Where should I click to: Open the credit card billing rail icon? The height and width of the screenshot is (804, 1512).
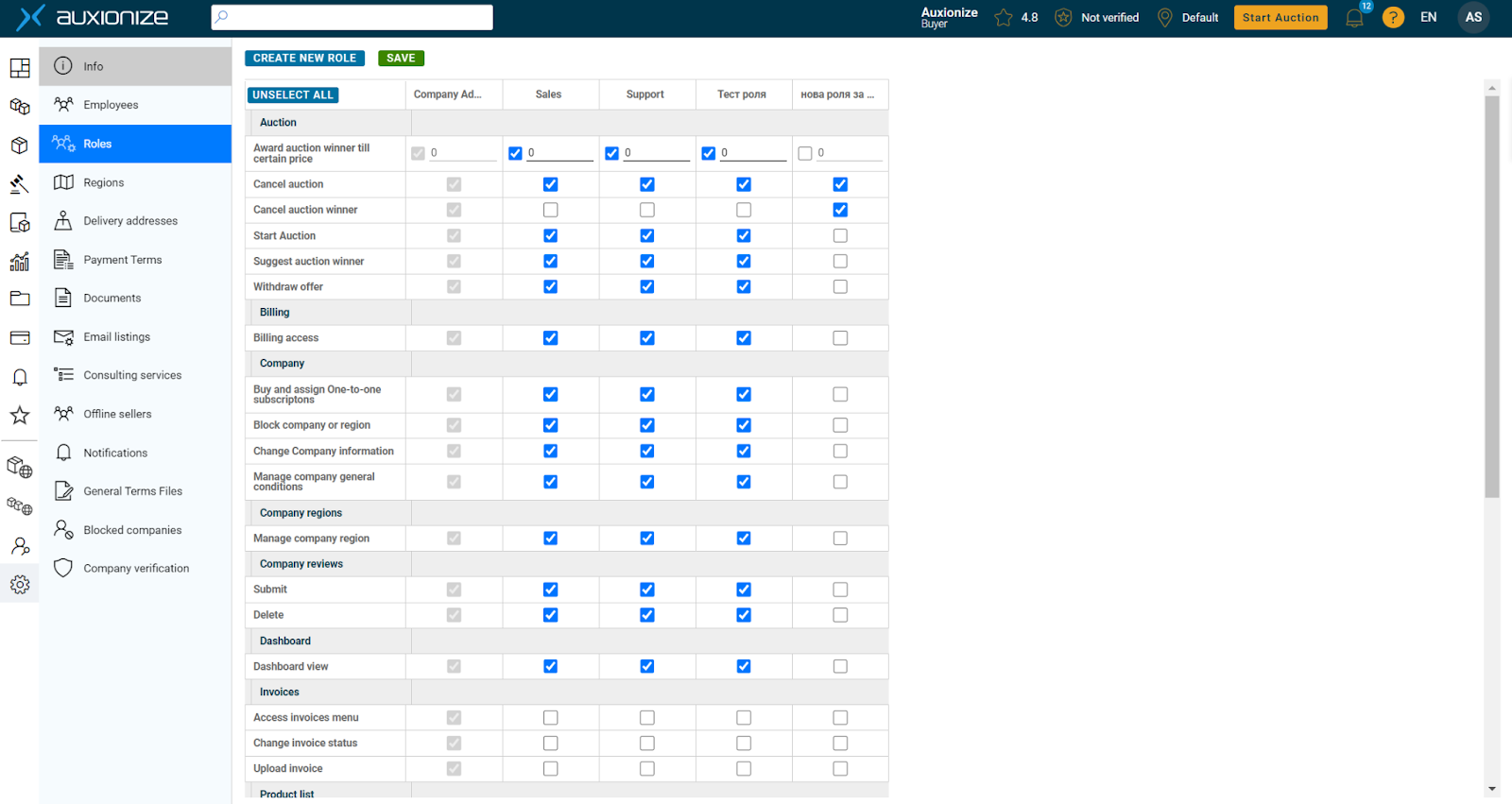point(20,337)
